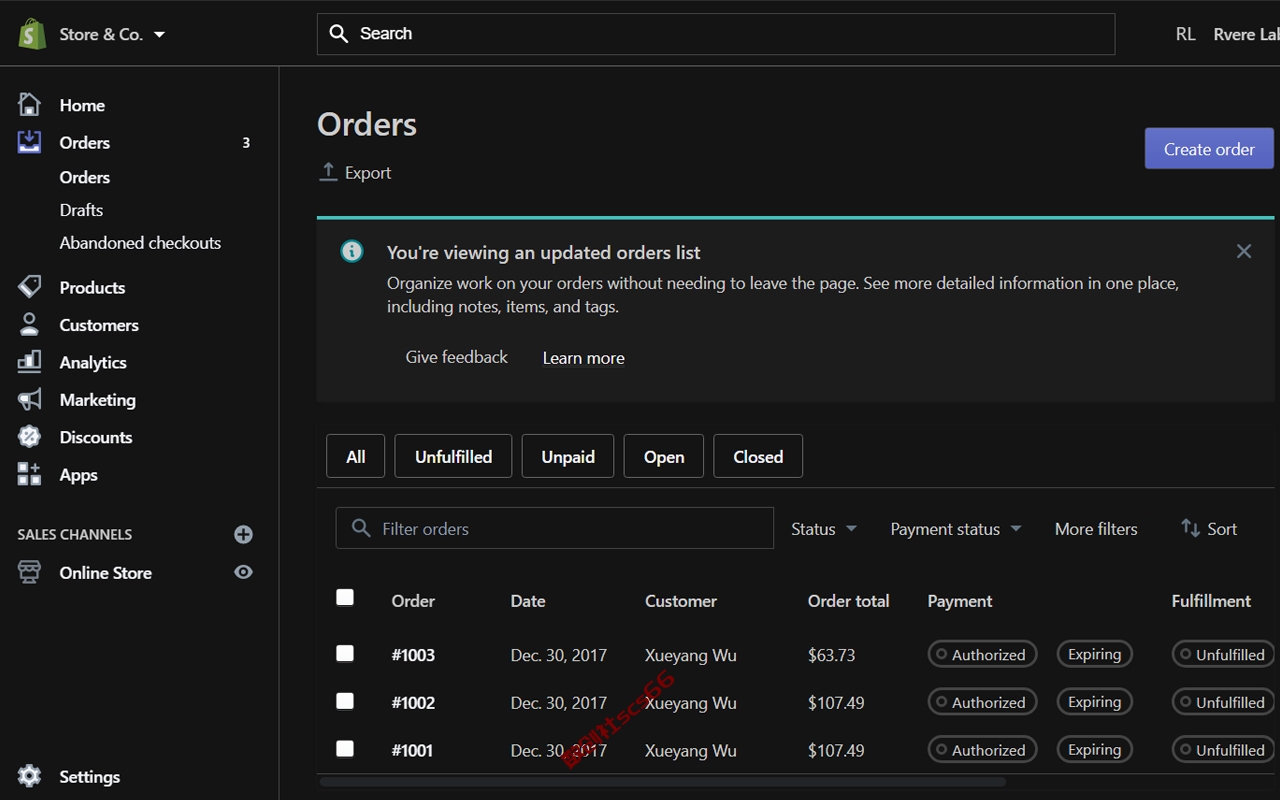
Task: Click the Customer column header
Action: tap(681, 601)
